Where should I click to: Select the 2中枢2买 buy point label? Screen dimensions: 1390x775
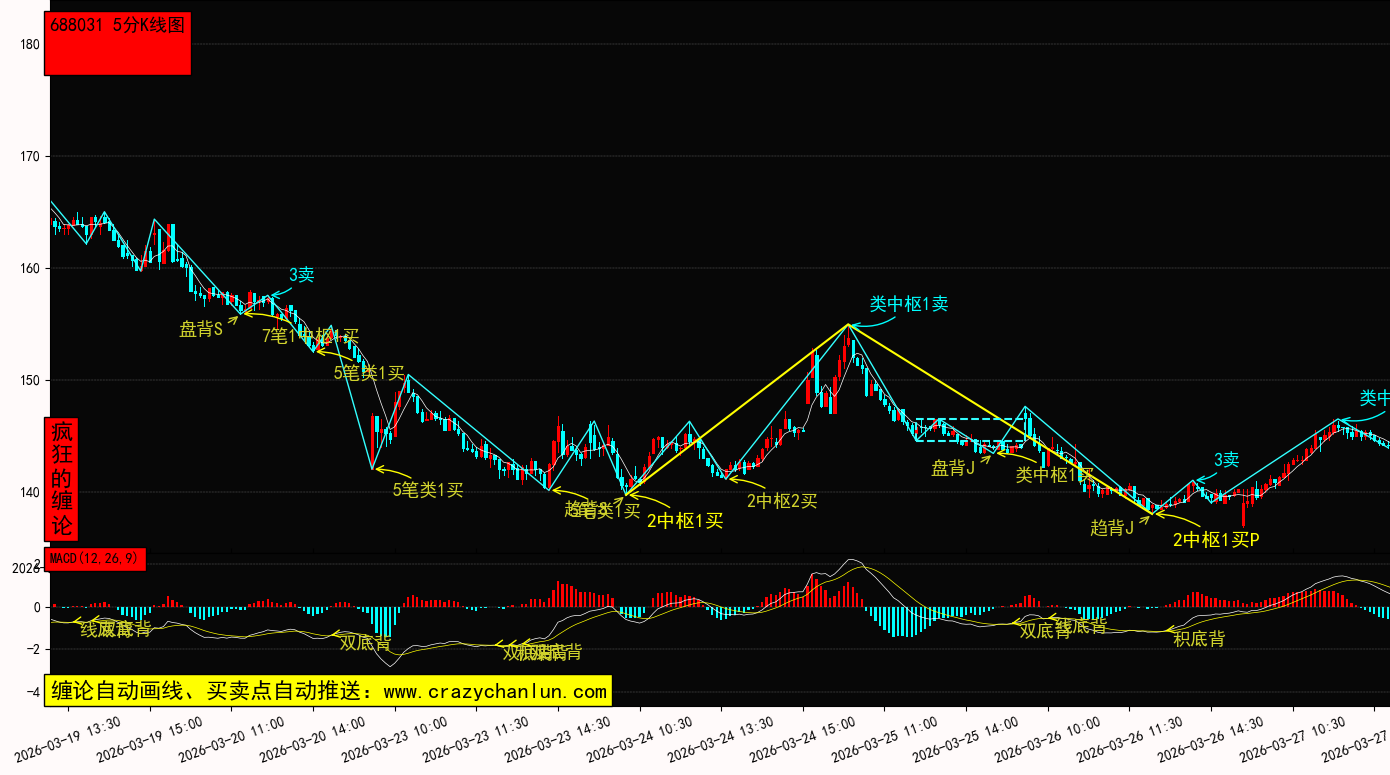click(781, 501)
